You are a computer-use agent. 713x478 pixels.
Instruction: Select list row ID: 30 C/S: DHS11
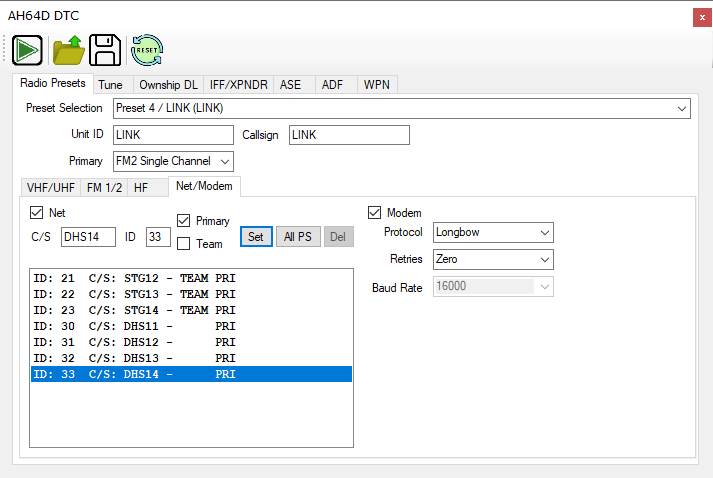tap(191, 326)
